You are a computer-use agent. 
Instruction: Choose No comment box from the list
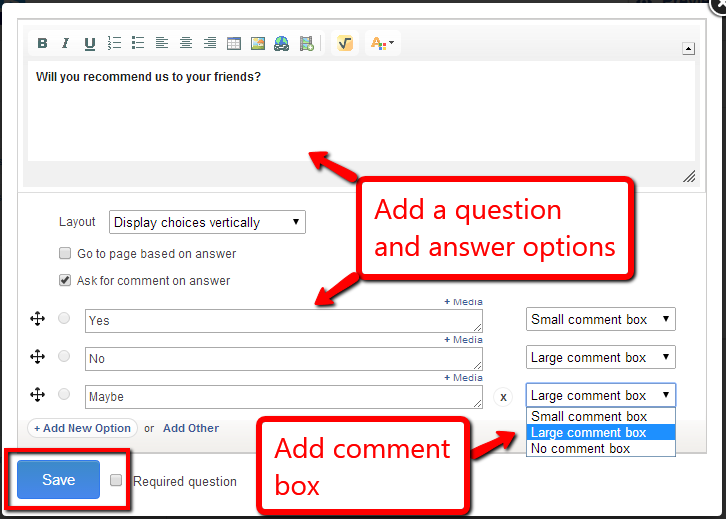[x=581, y=449]
